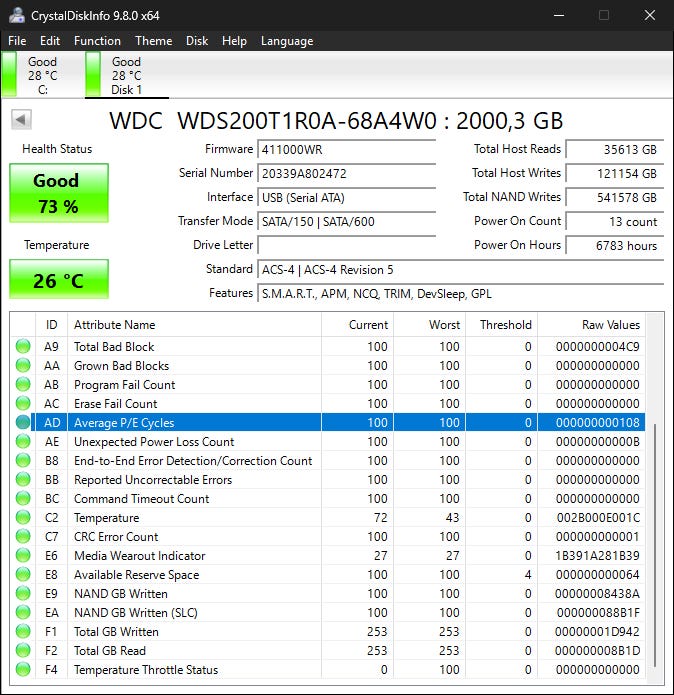674x695 pixels.
Task: Open the Language menu
Action: click(287, 41)
